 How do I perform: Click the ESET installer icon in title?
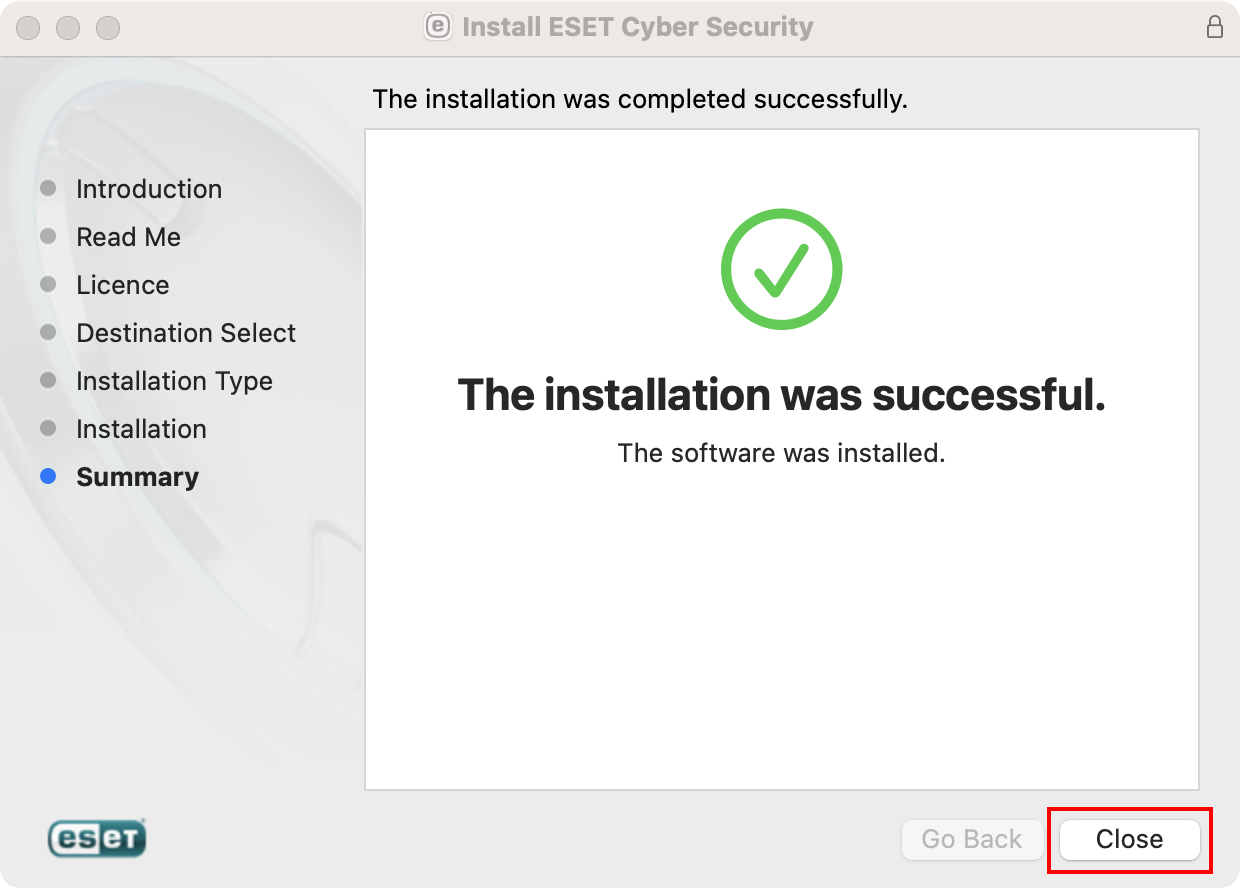point(437,27)
